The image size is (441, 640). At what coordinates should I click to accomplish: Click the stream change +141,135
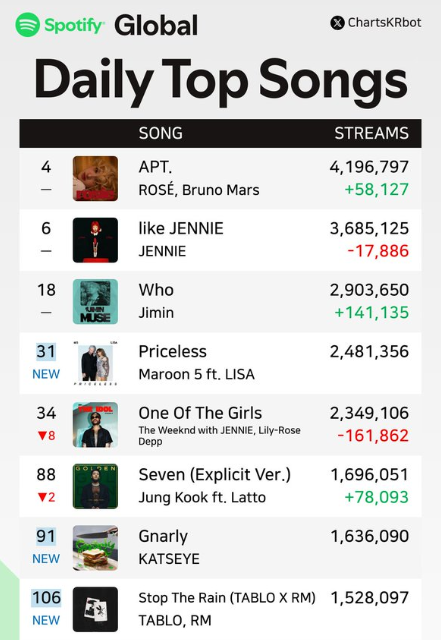pyautogui.click(x=372, y=313)
